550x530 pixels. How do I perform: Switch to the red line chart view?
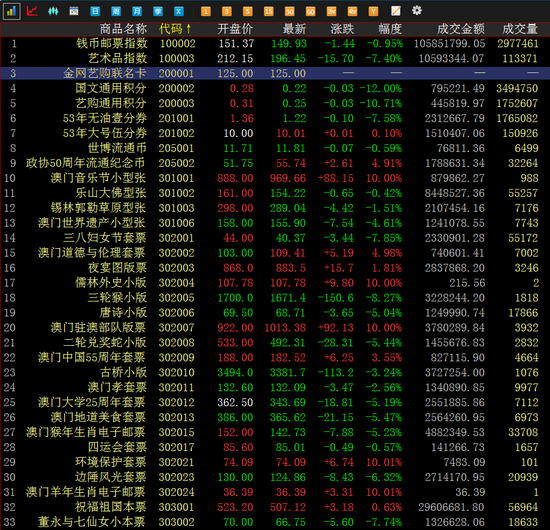pyautogui.click(x=32, y=11)
